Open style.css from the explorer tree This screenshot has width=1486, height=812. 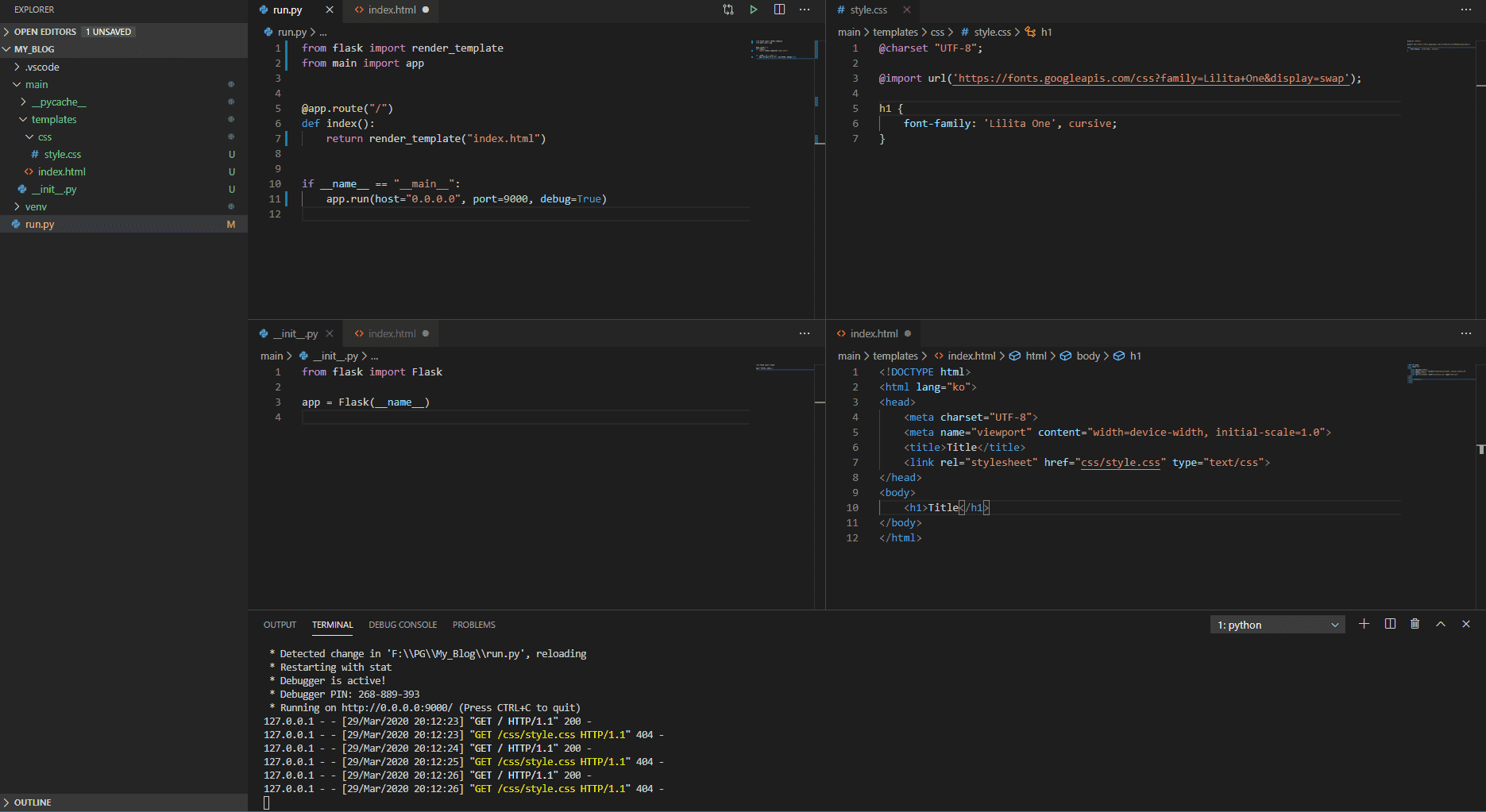[x=62, y=154]
